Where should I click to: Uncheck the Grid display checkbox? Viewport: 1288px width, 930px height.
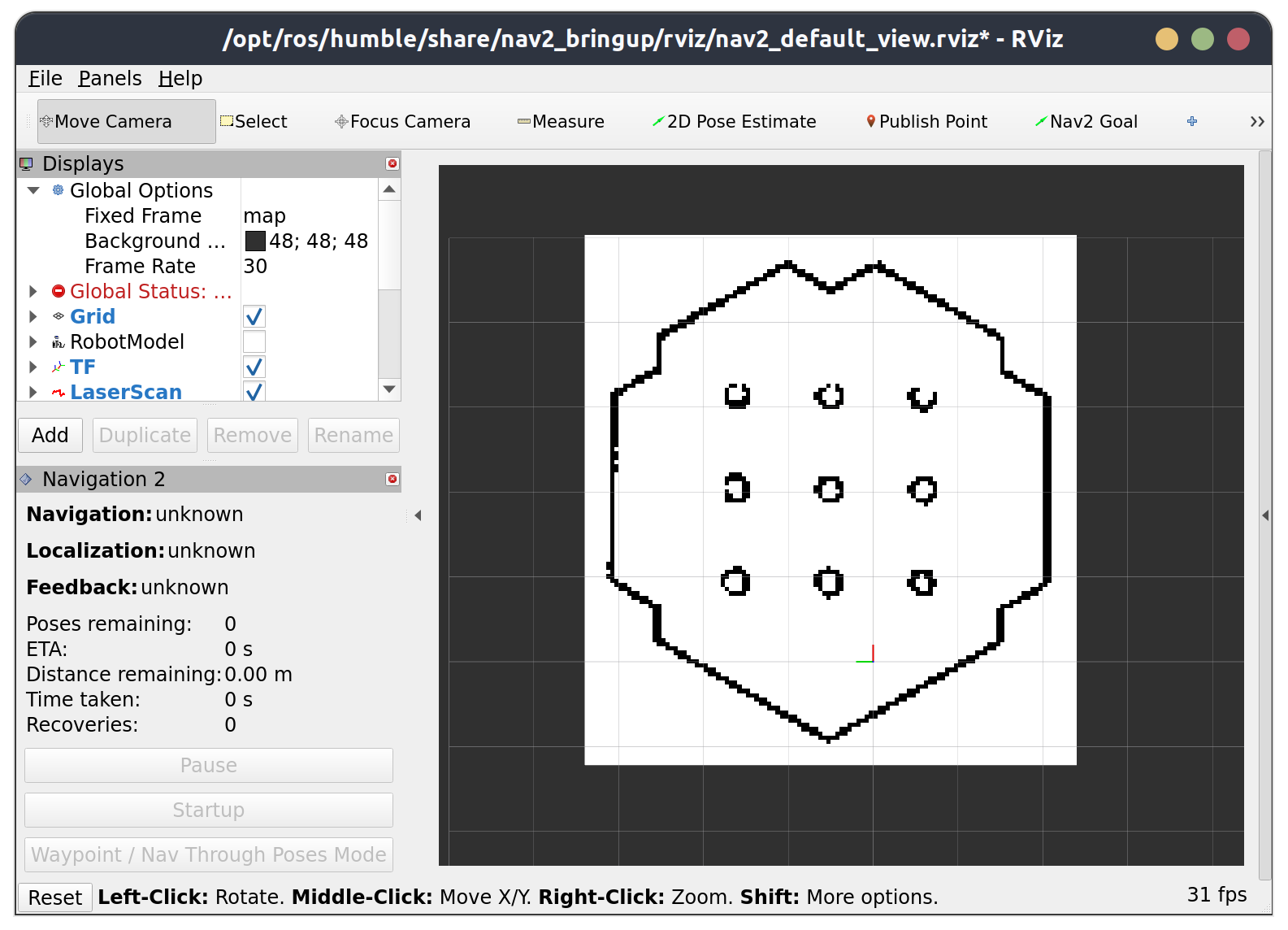pyautogui.click(x=254, y=317)
